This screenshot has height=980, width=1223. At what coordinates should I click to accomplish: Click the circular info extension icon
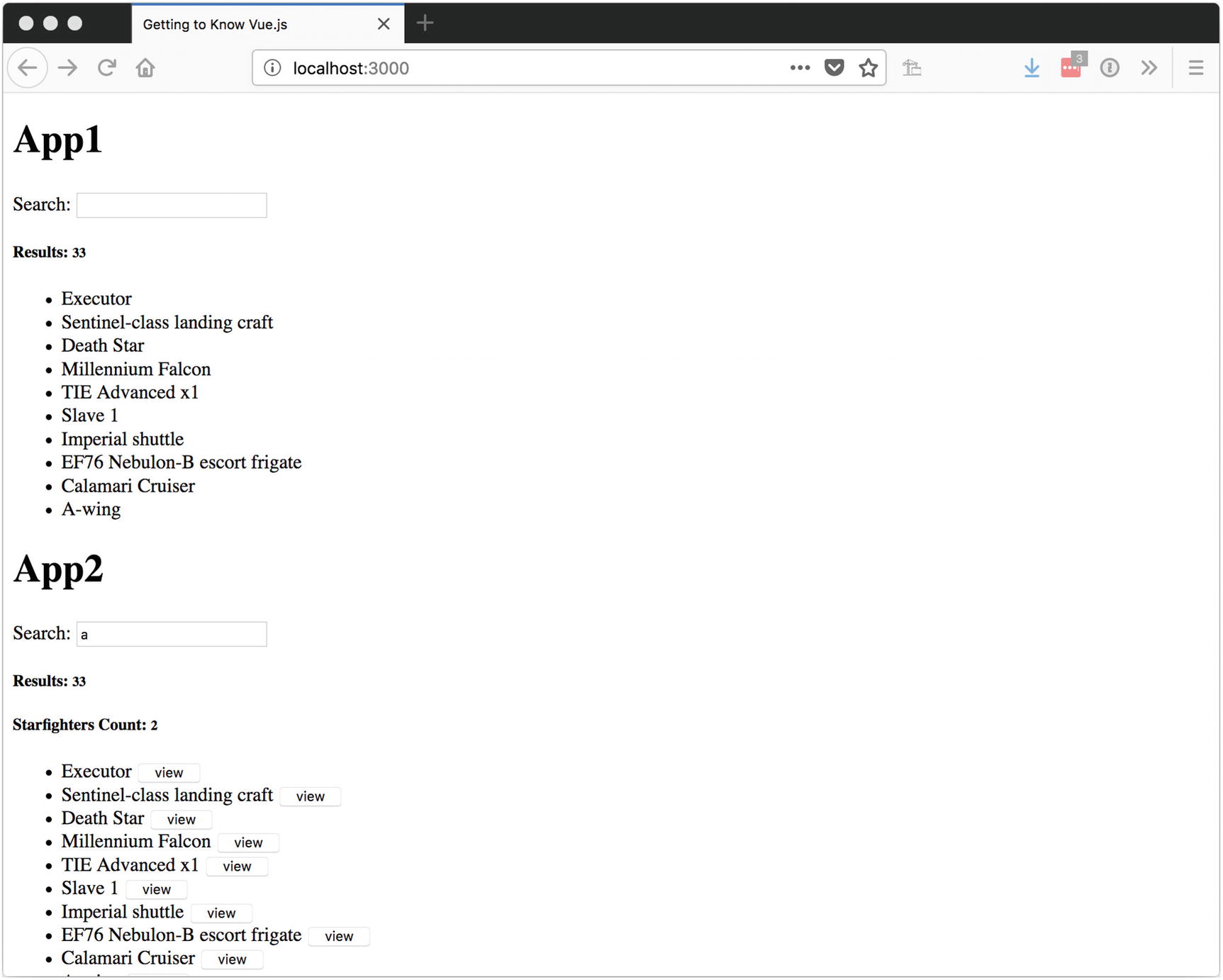[1110, 68]
